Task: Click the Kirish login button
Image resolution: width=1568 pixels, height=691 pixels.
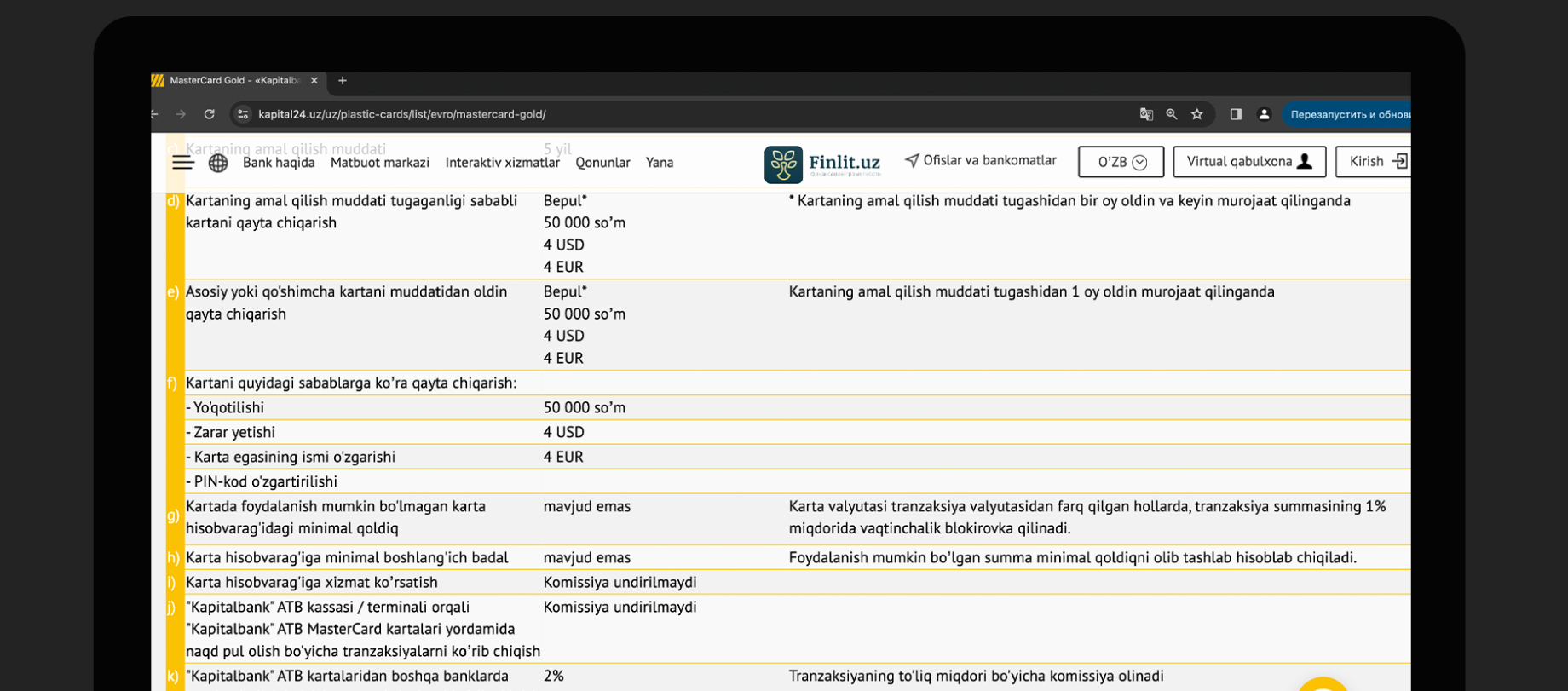Action: click(x=1374, y=162)
